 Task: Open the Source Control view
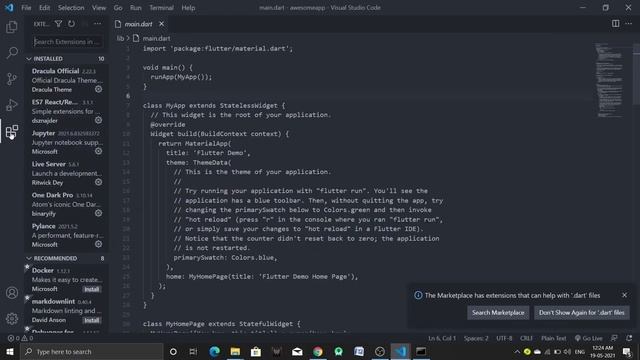point(12,79)
